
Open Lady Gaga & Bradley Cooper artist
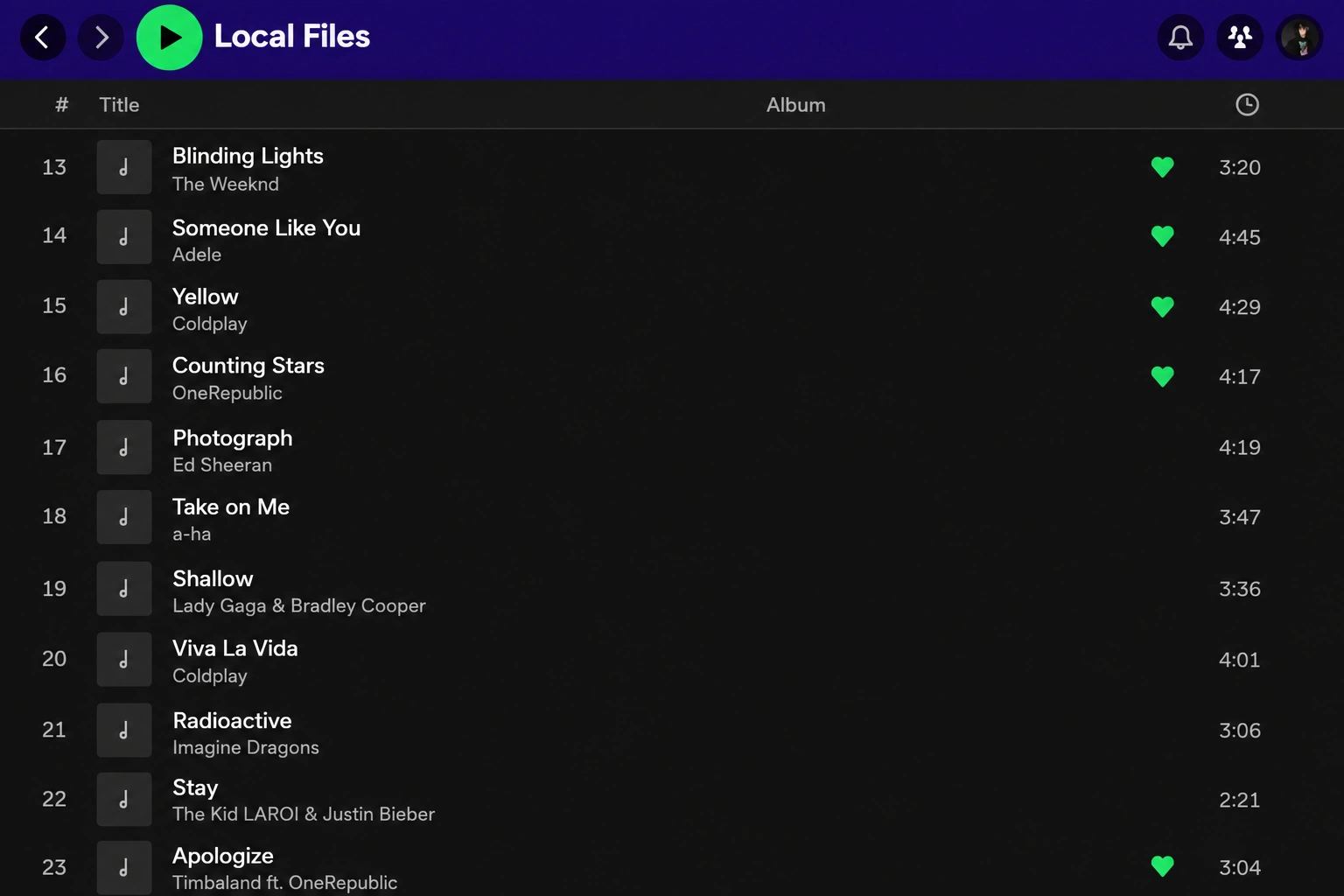pyautogui.click(x=298, y=605)
